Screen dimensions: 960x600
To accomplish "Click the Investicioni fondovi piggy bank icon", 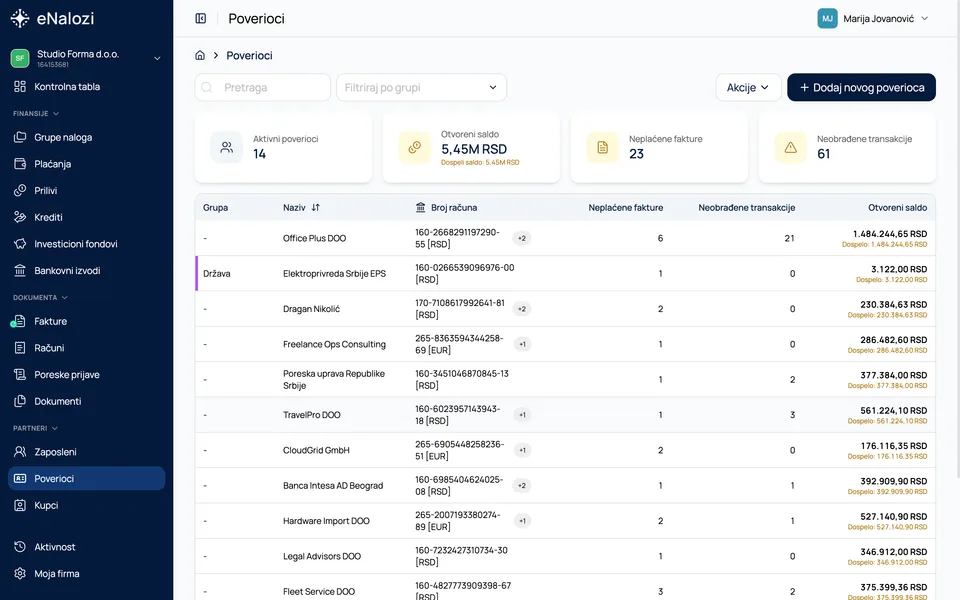I will pyautogui.click(x=20, y=244).
